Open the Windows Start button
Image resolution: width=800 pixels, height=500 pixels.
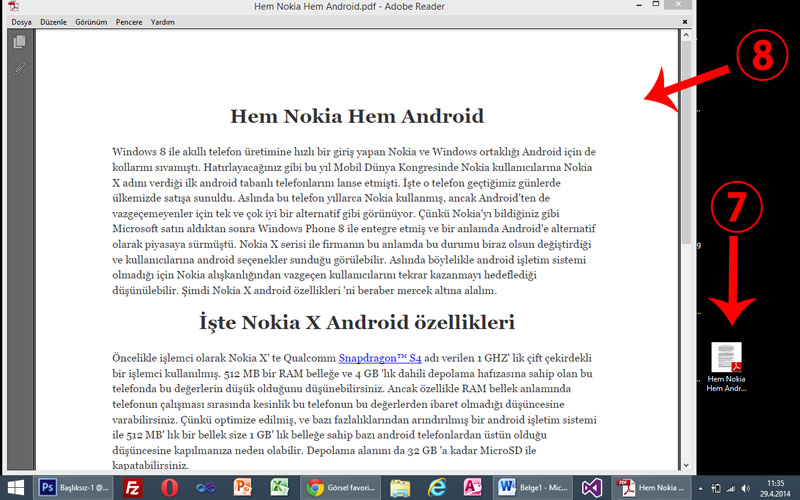pyautogui.click(x=15, y=488)
